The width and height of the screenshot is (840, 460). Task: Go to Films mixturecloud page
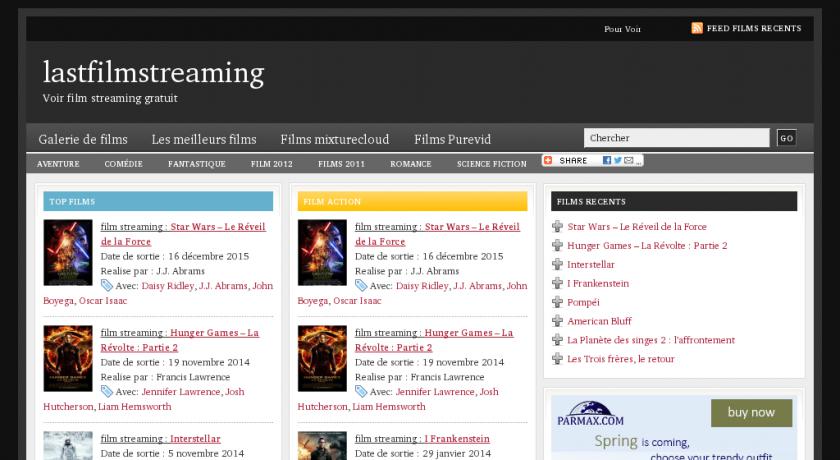click(335, 139)
